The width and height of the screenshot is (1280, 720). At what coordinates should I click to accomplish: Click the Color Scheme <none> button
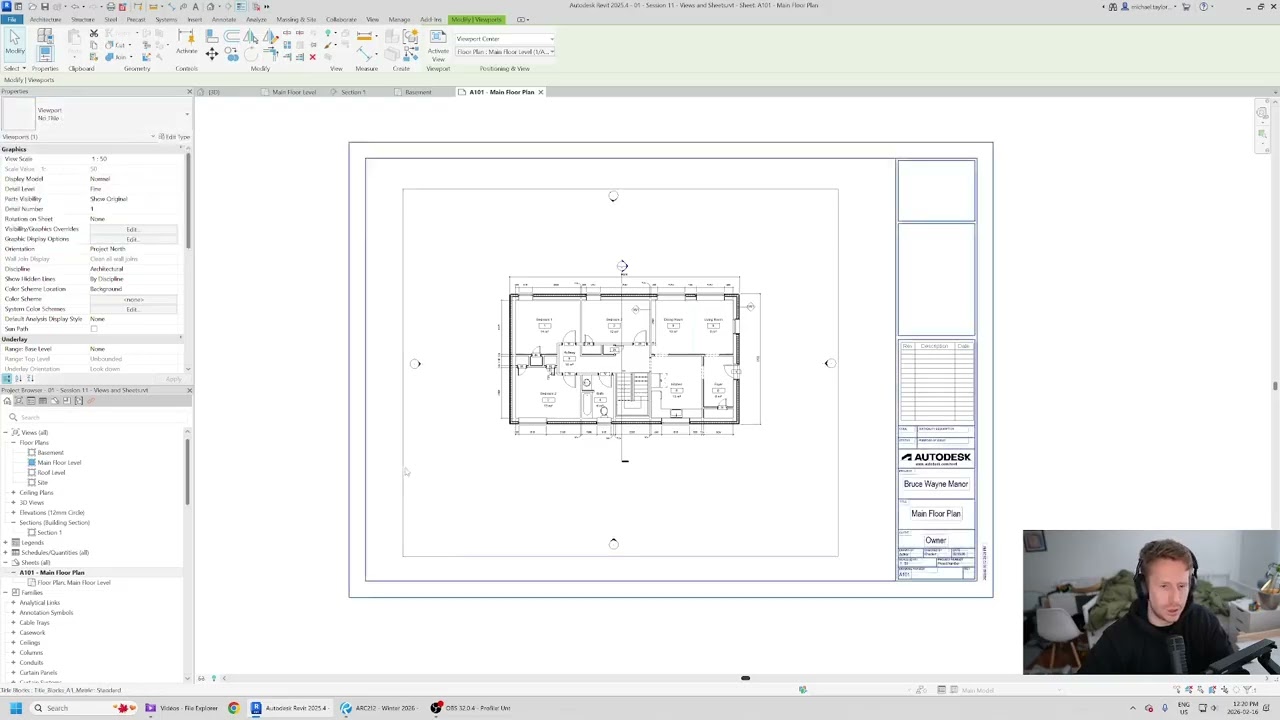[x=132, y=299]
